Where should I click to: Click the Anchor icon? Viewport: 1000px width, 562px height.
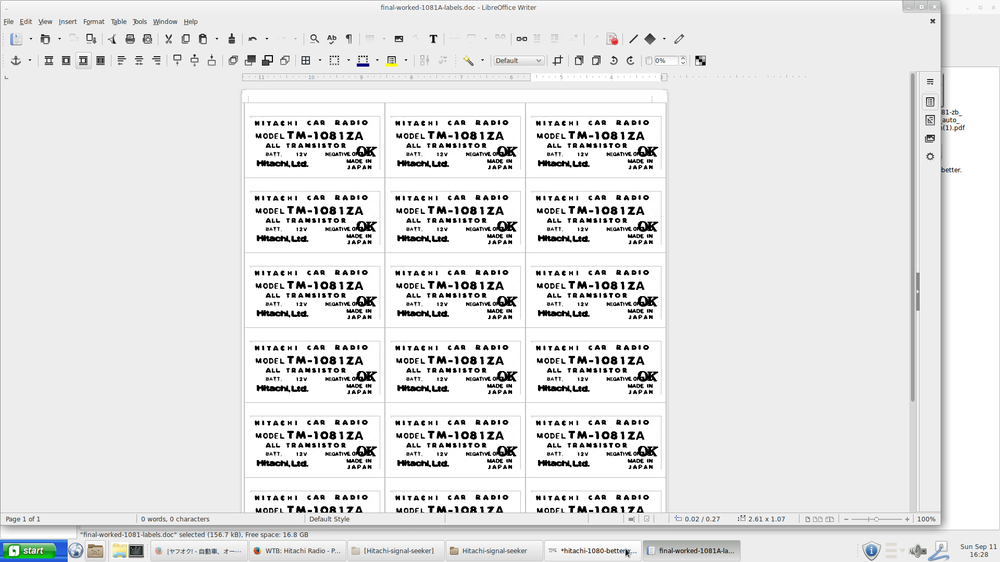click(16, 61)
